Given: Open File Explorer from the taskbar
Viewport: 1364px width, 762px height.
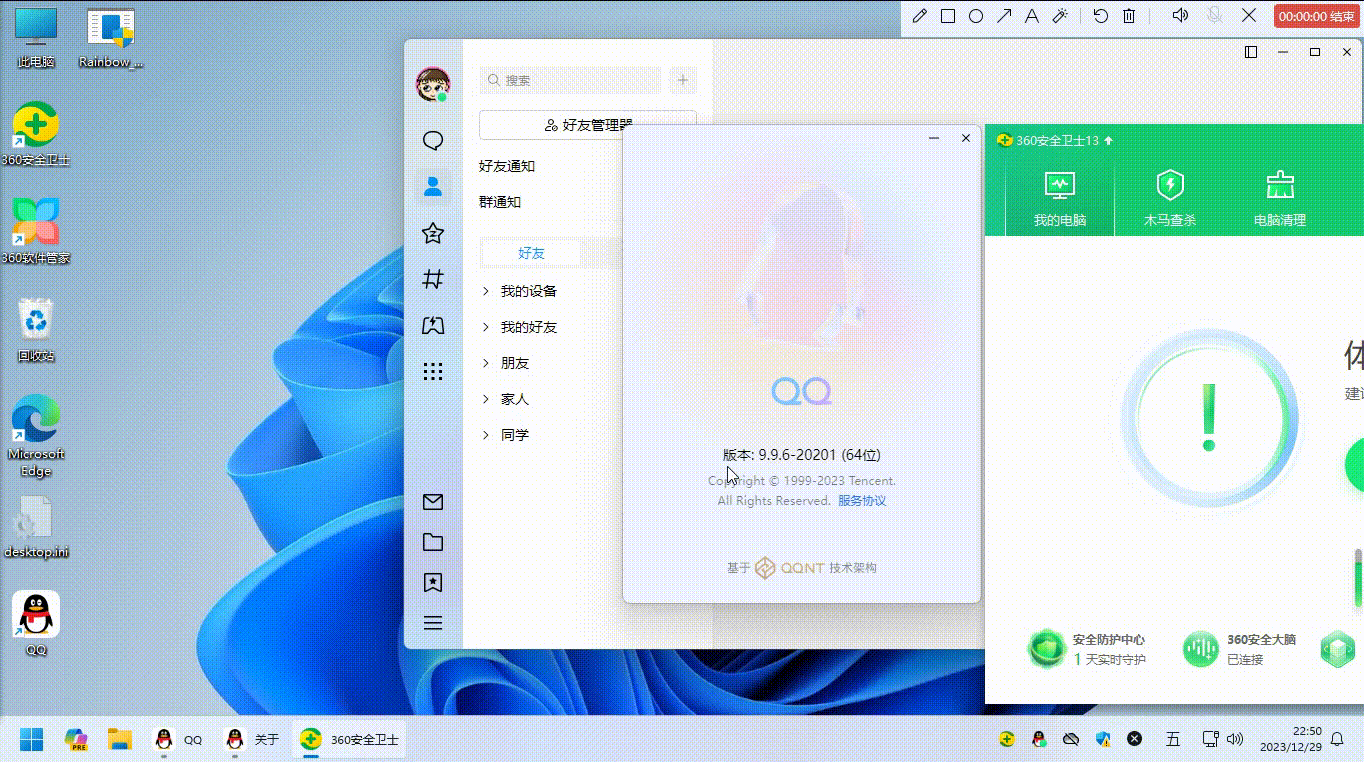Looking at the screenshot, I should [120, 739].
